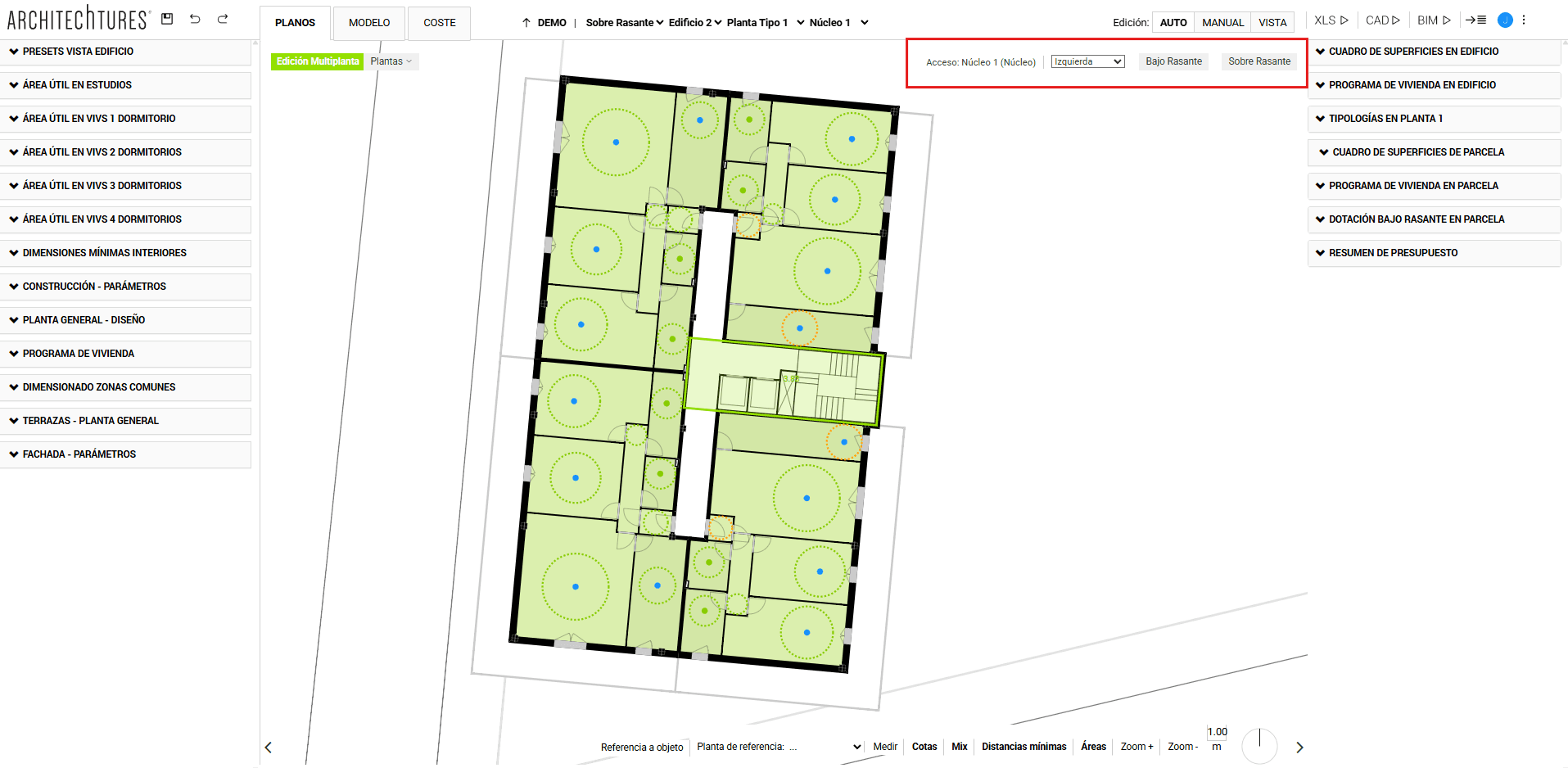Click the redo arrow icon
The height and width of the screenshot is (768, 1568).
pyautogui.click(x=223, y=19)
